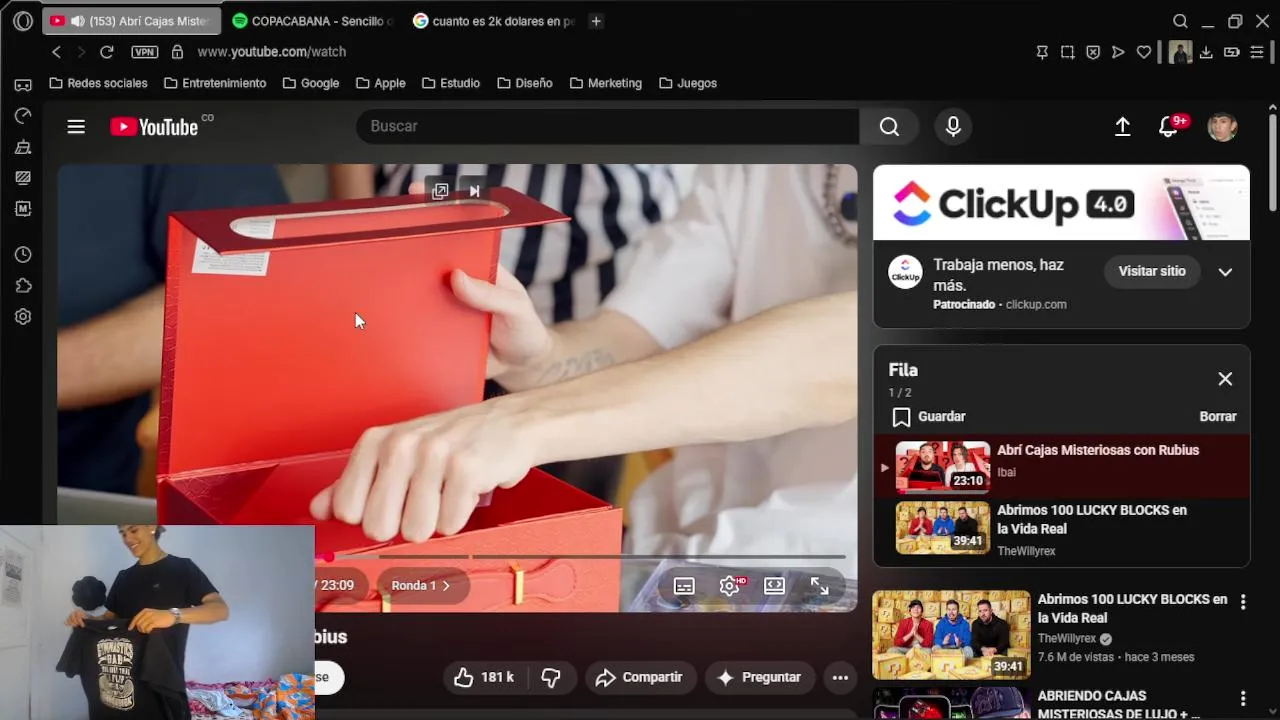Viewport: 1280px width, 720px height.
Task: Toggle fullscreen on the video player
Action: (x=819, y=586)
